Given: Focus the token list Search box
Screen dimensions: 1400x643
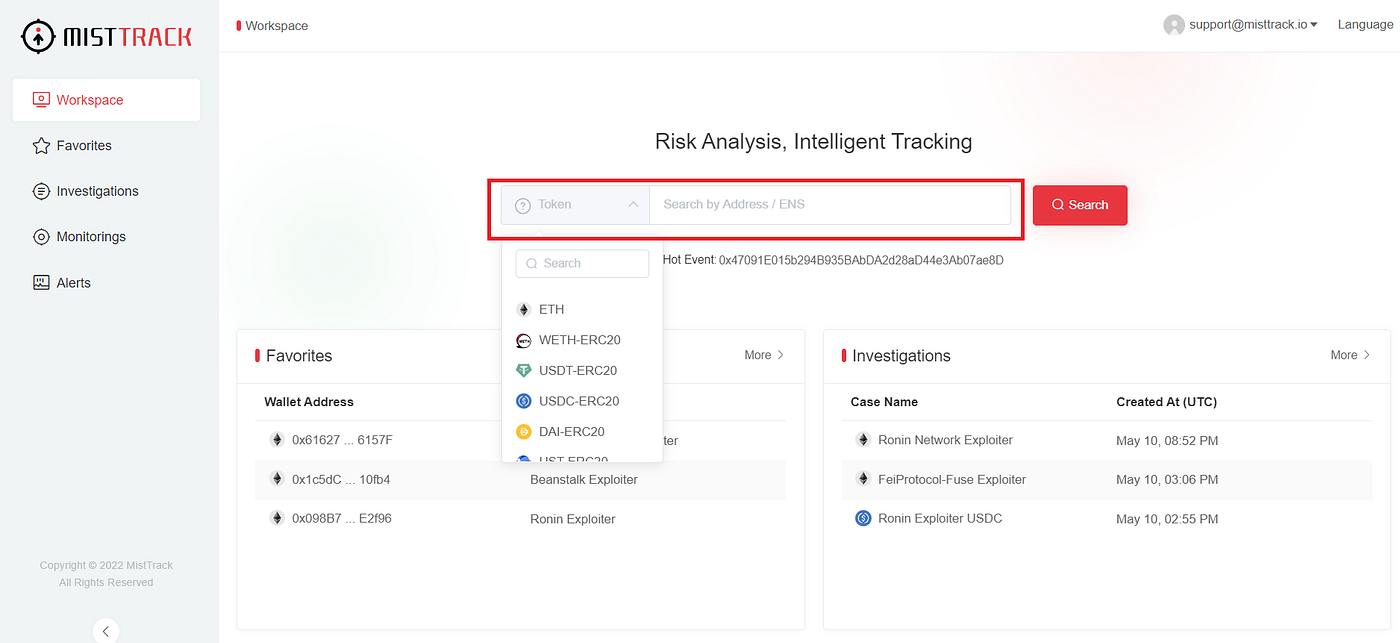Looking at the screenshot, I should [x=582, y=263].
